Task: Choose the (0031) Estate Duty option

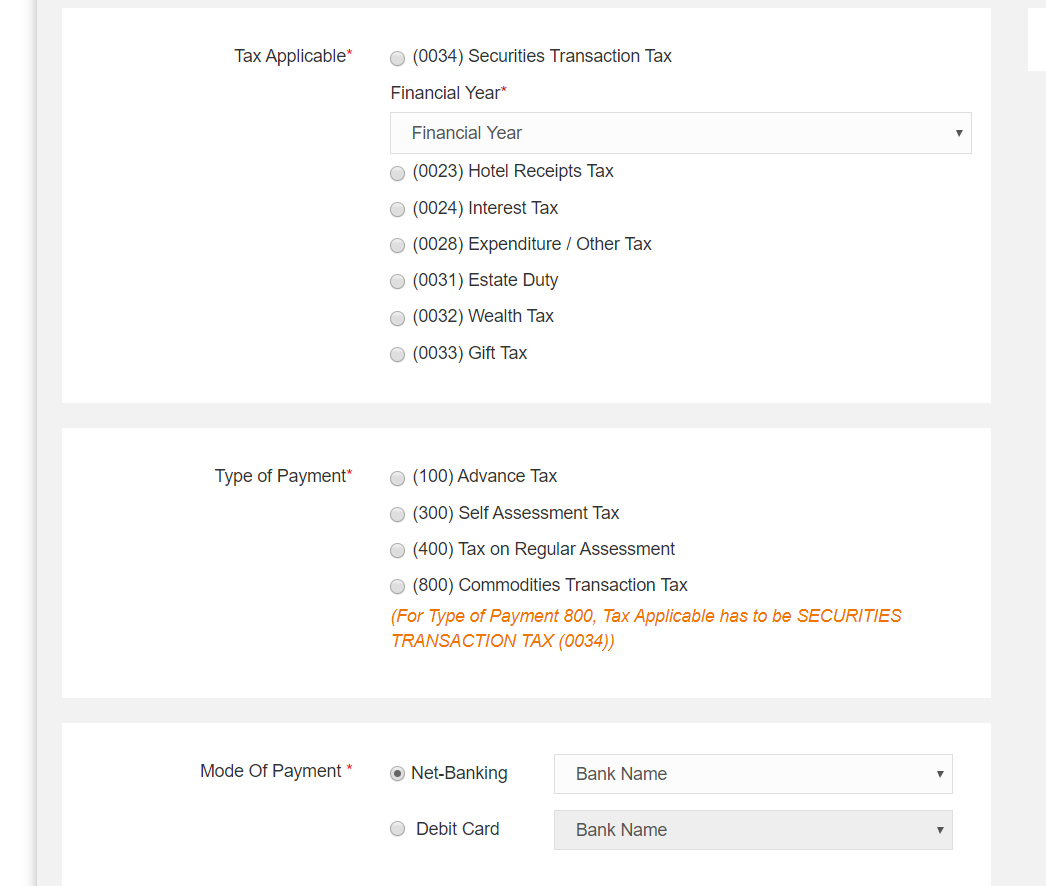Action: click(397, 281)
